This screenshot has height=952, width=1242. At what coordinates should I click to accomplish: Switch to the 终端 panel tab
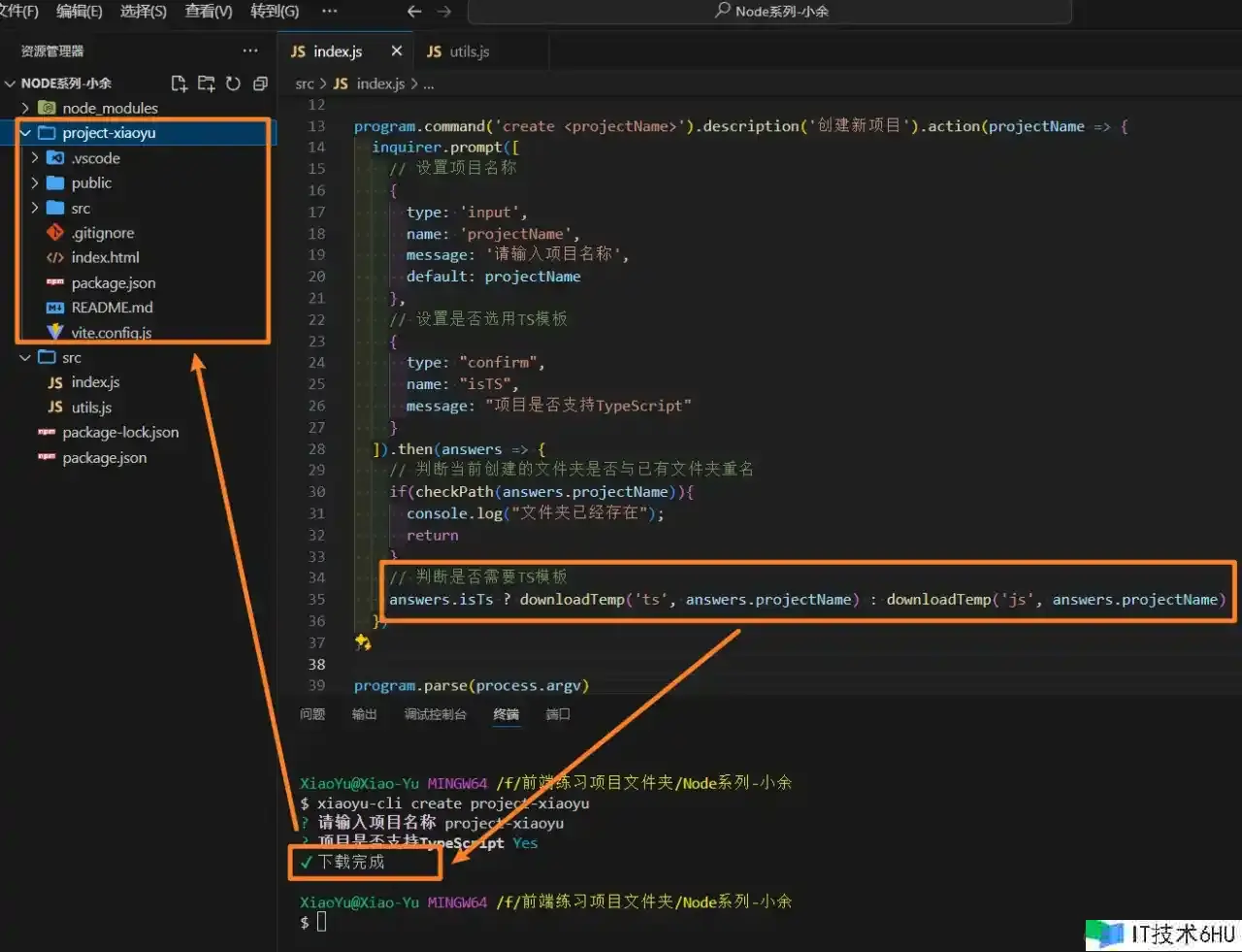pos(506,714)
